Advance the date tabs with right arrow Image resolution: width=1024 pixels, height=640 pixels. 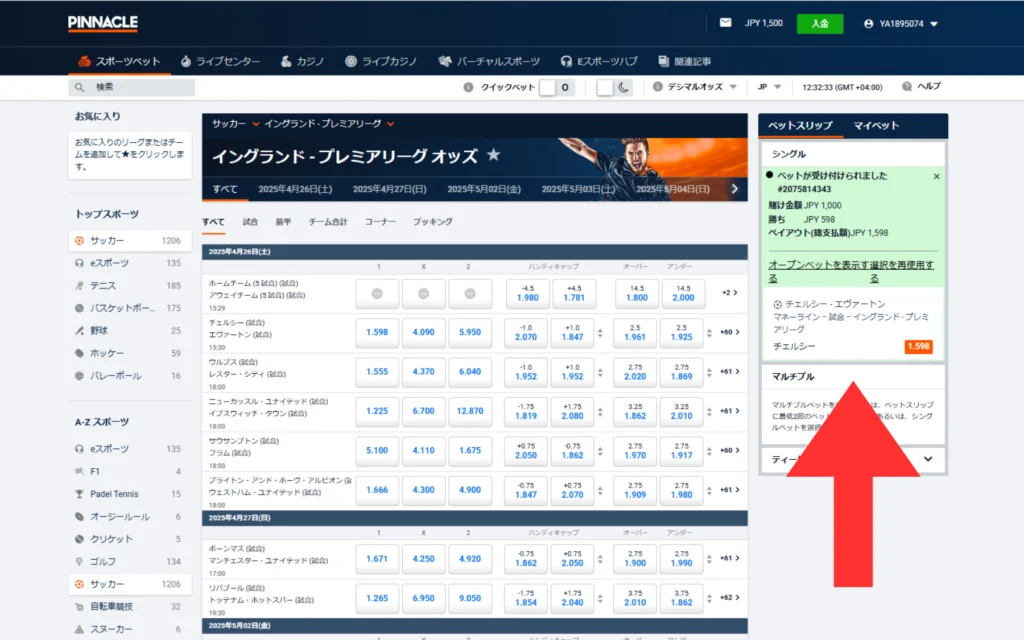(735, 189)
